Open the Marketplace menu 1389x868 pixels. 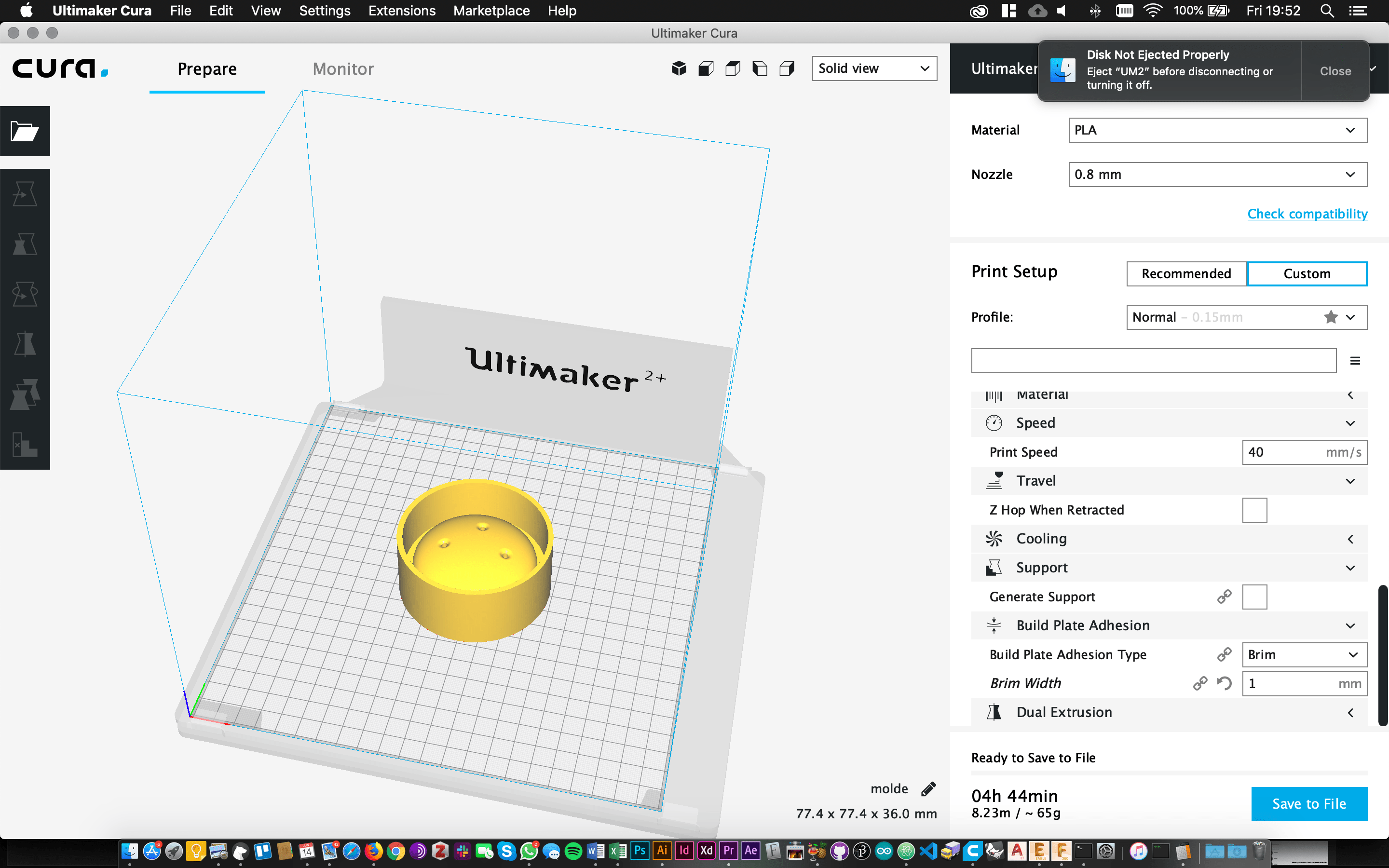pyautogui.click(x=491, y=11)
